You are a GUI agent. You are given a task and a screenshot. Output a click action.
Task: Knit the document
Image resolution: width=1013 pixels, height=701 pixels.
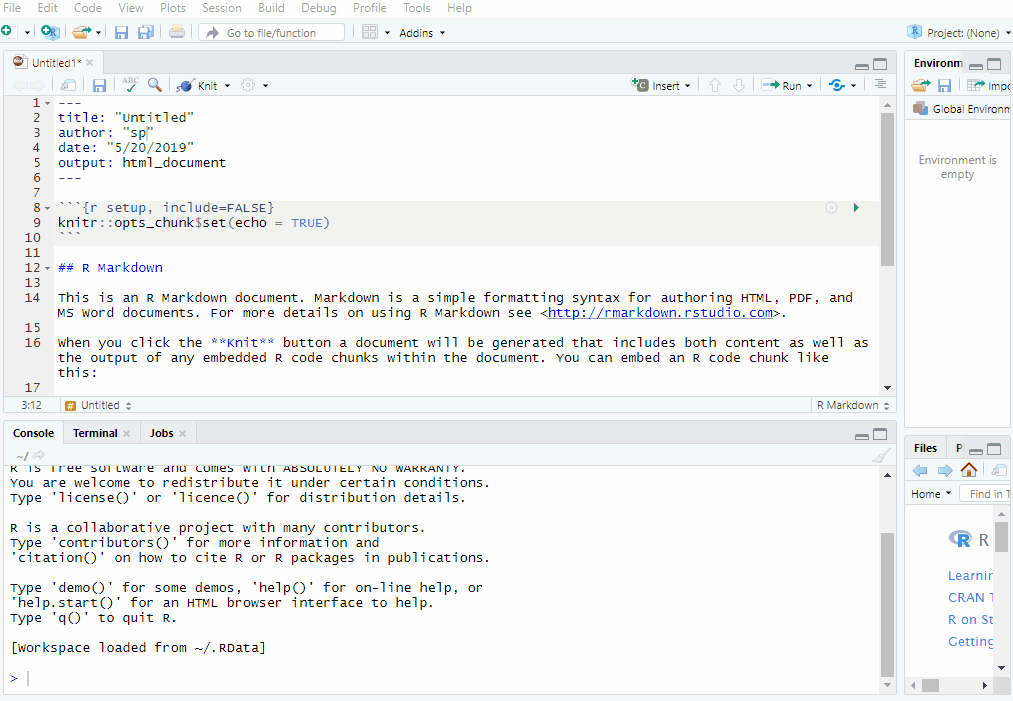click(198, 86)
